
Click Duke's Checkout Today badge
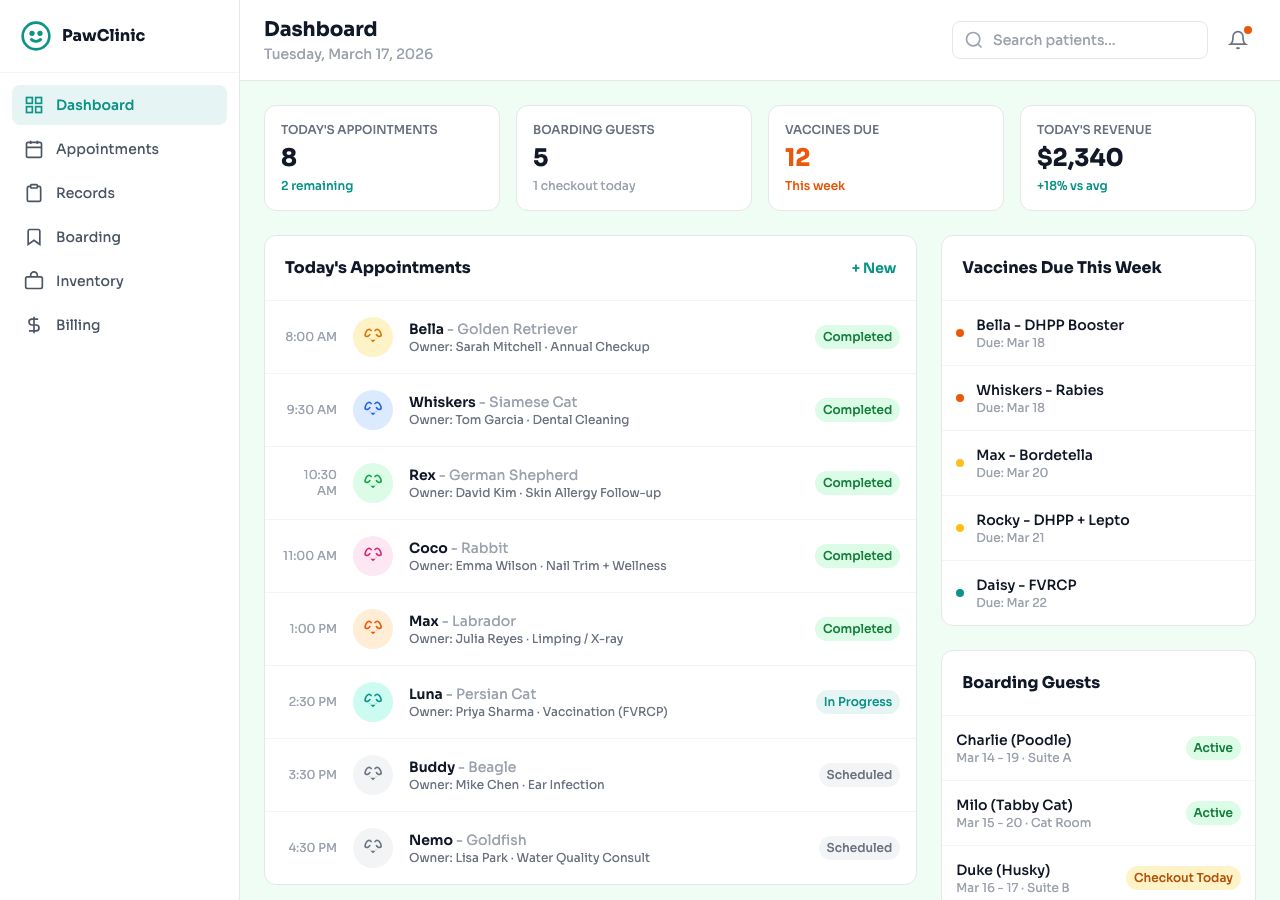(x=1183, y=878)
